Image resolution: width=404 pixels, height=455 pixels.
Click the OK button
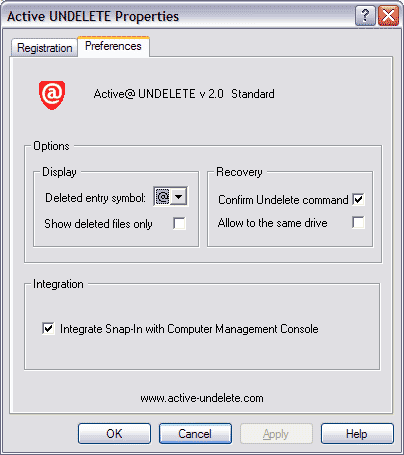click(x=114, y=434)
